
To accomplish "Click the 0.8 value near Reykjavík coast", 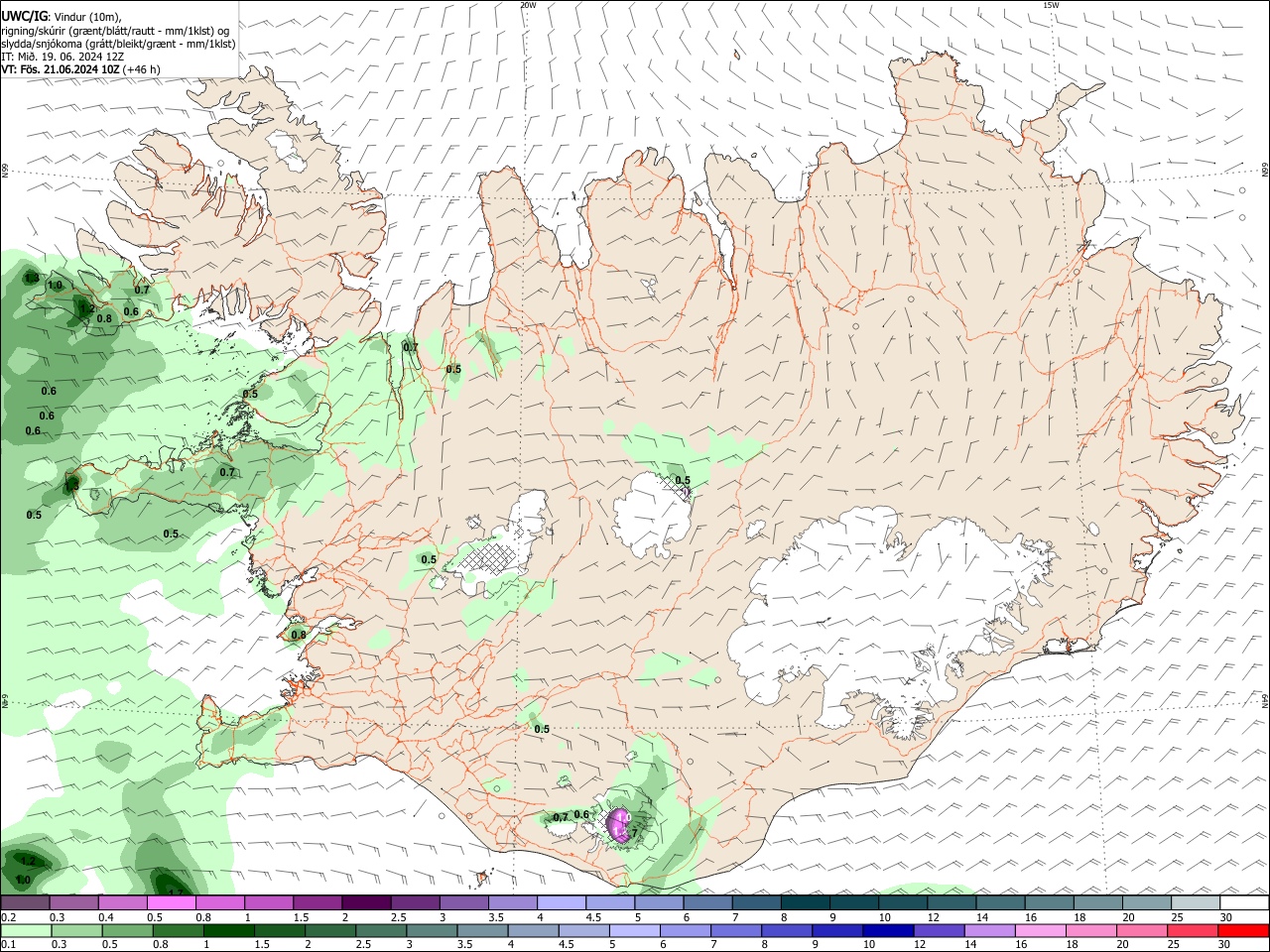I will 299,635.
